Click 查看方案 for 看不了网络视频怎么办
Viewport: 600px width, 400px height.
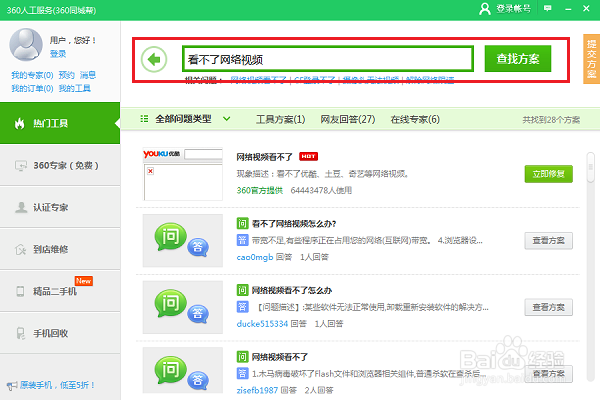tap(548, 241)
